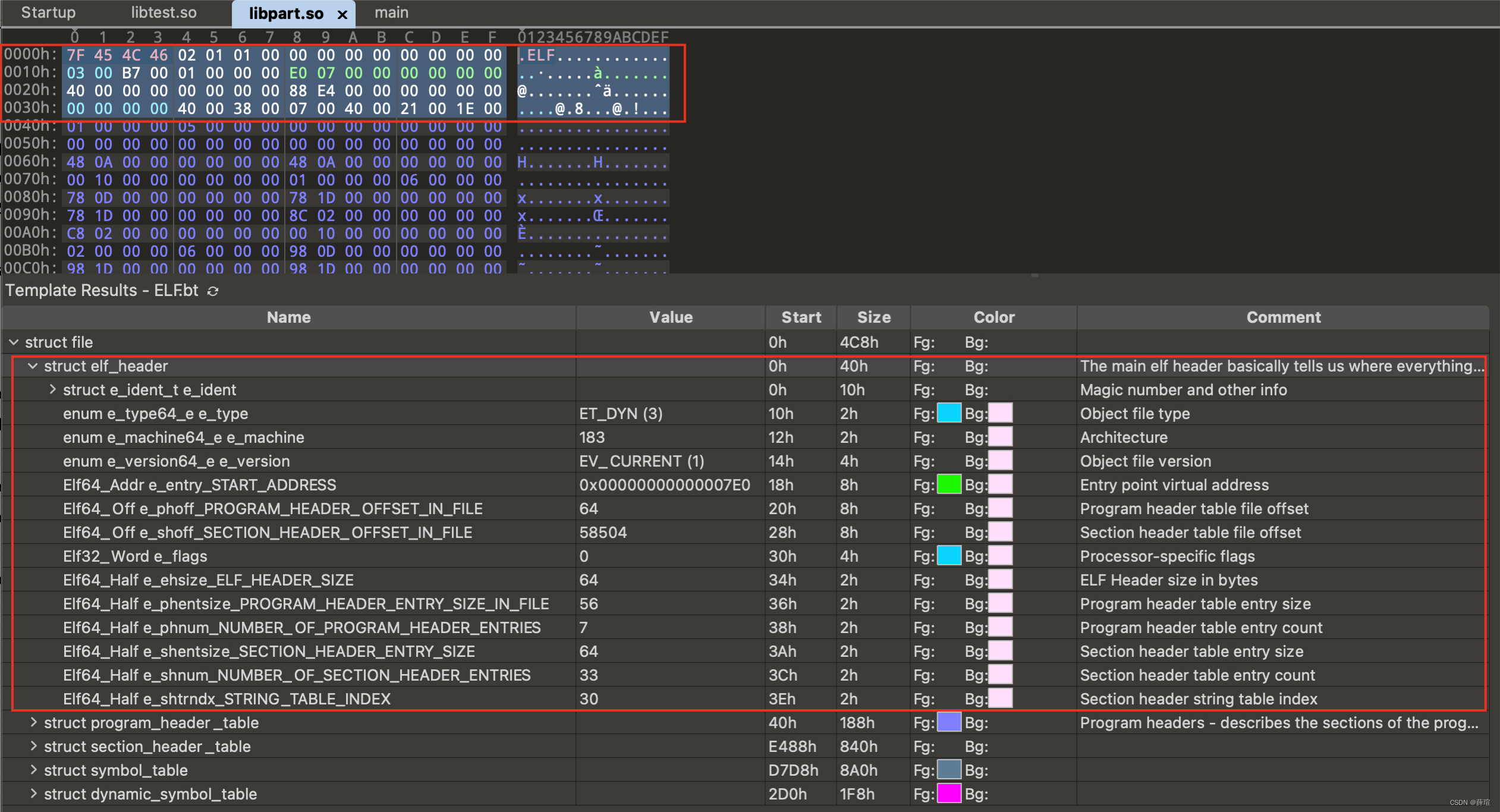Sort by the Name column header
The height and width of the screenshot is (812, 1500).
(288, 317)
